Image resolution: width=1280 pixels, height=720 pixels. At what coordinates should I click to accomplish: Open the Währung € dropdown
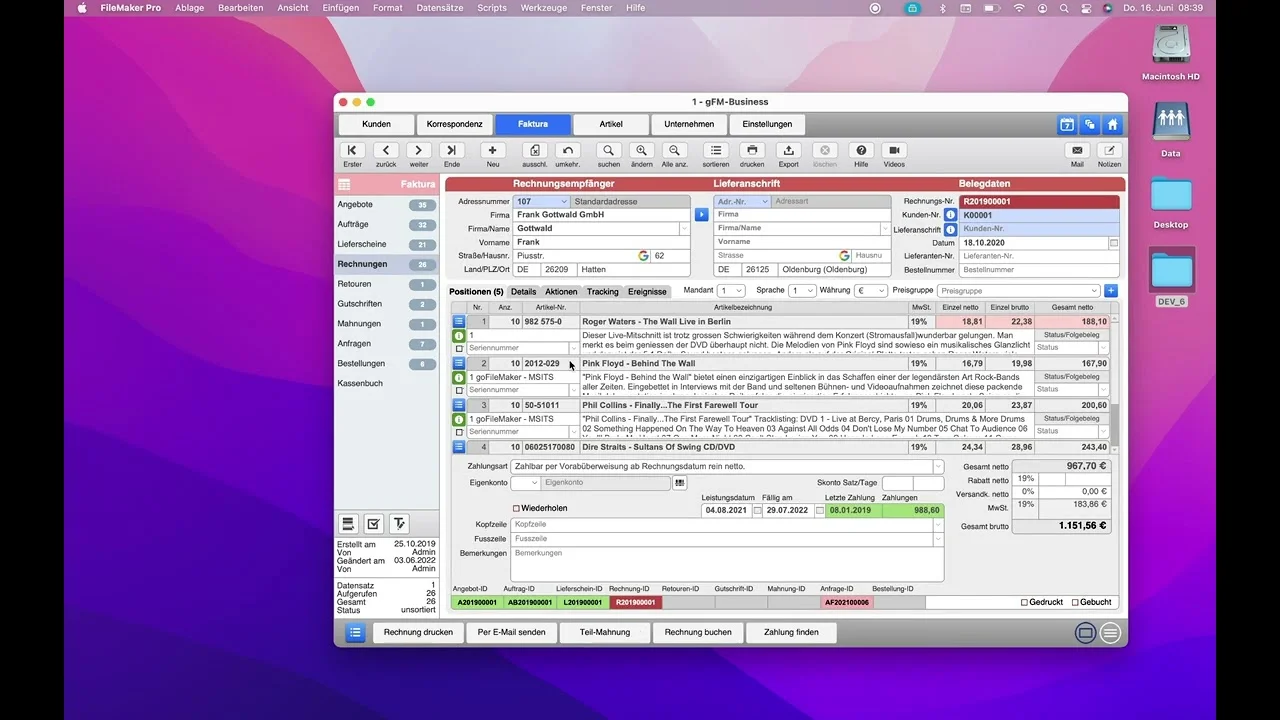870,291
